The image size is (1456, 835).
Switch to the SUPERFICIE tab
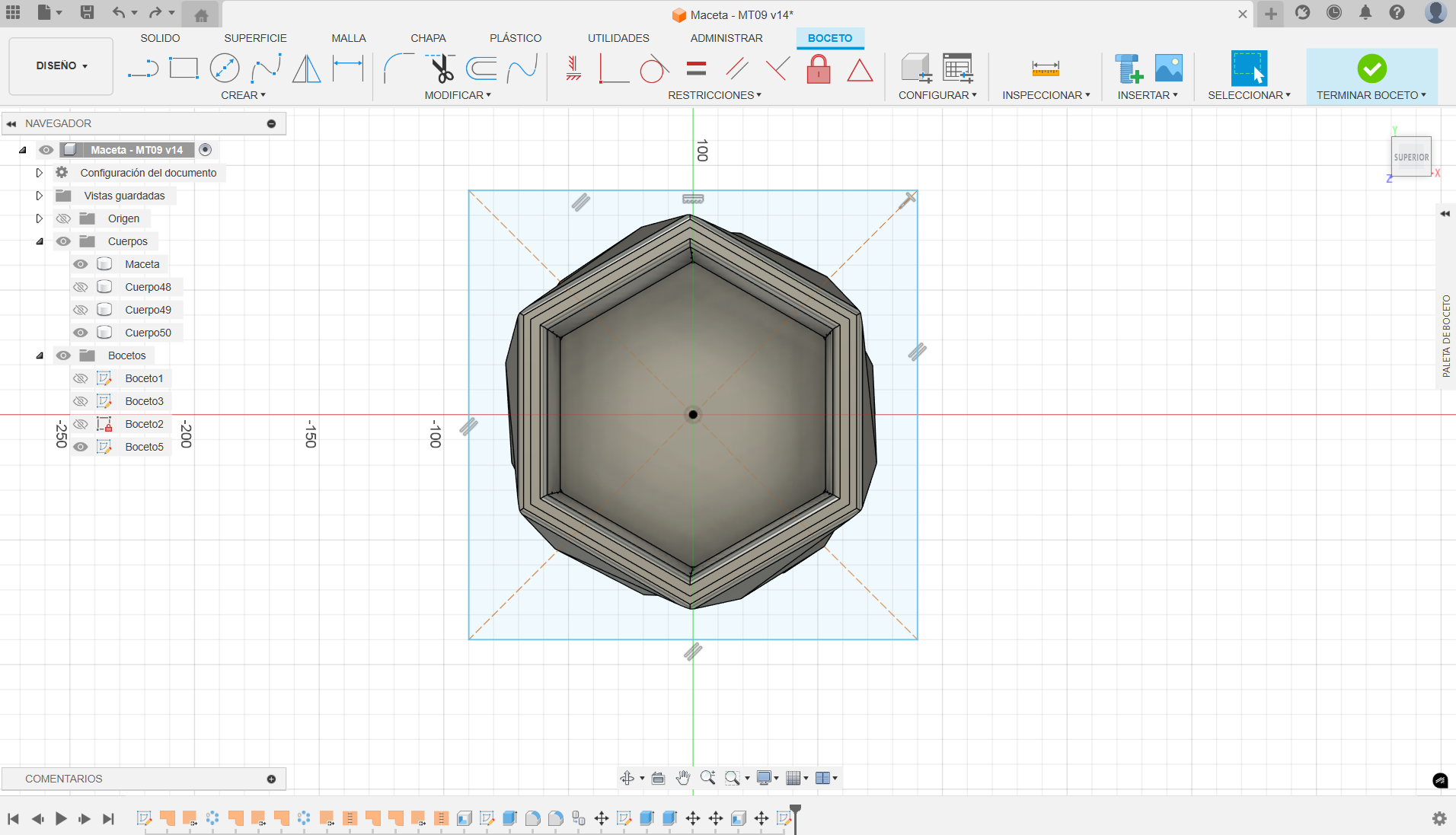(255, 38)
